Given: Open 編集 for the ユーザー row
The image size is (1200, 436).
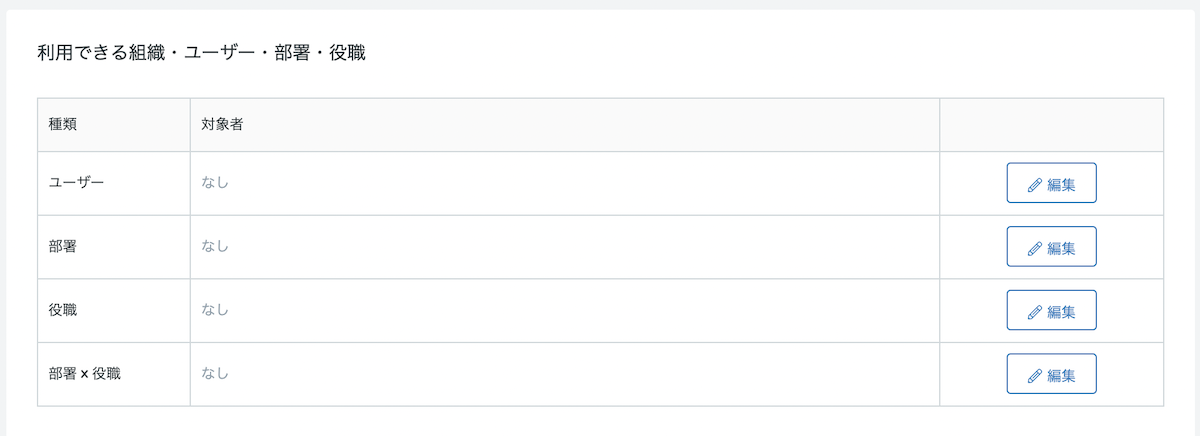Looking at the screenshot, I should (1051, 183).
